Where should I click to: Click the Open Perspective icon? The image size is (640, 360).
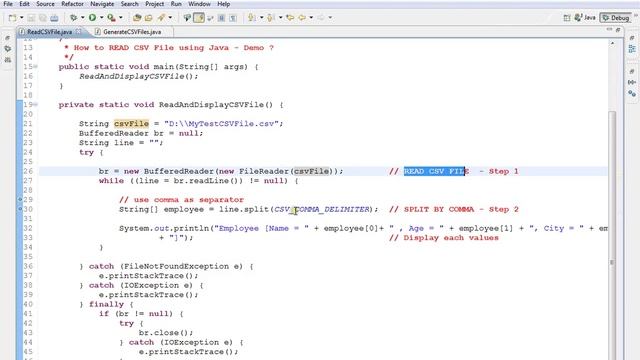(x=567, y=18)
